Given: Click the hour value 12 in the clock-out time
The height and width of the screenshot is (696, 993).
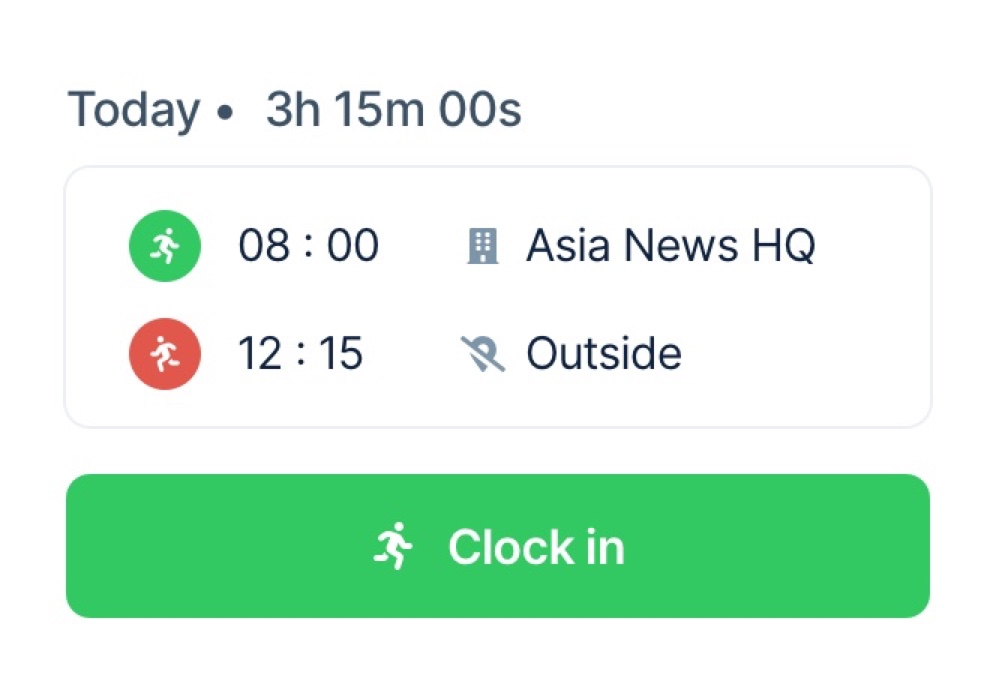Looking at the screenshot, I should [x=263, y=353].
